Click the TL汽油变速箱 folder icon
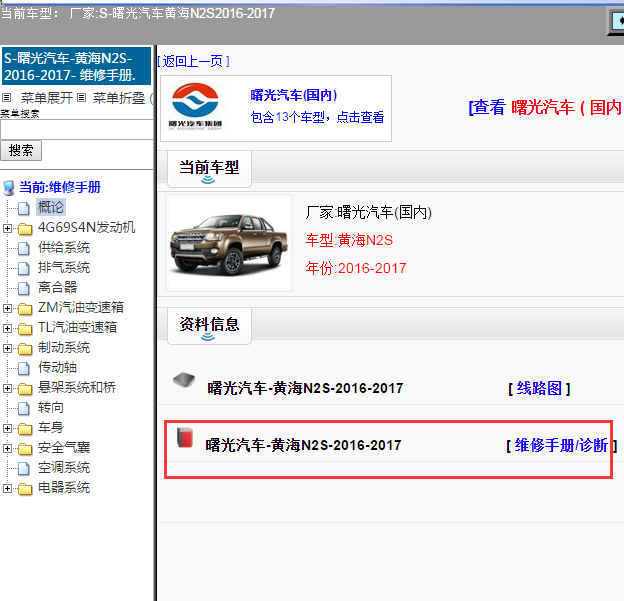Screen dimensions: 624x601 25,328
